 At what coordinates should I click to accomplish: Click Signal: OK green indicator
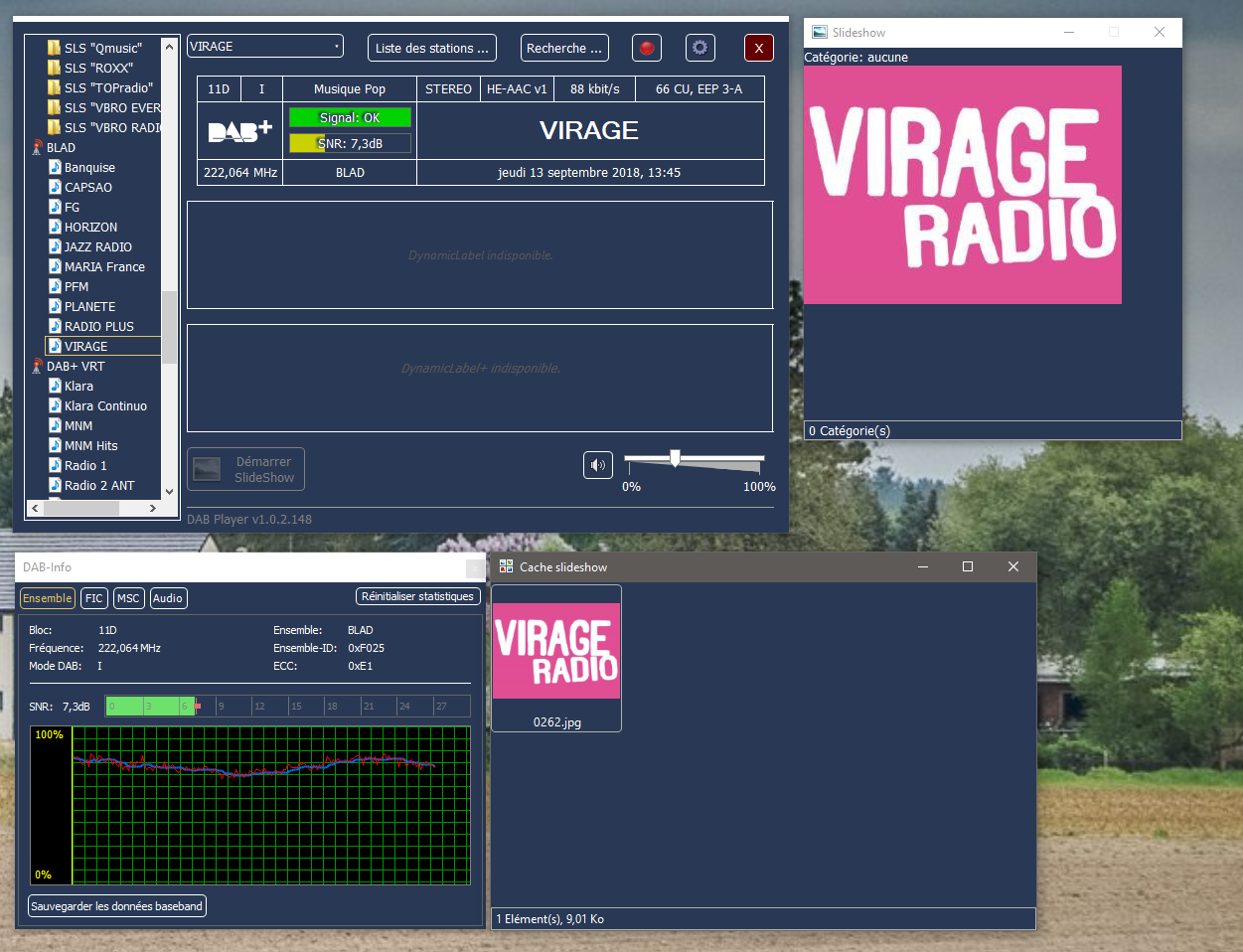click(350, 117)
